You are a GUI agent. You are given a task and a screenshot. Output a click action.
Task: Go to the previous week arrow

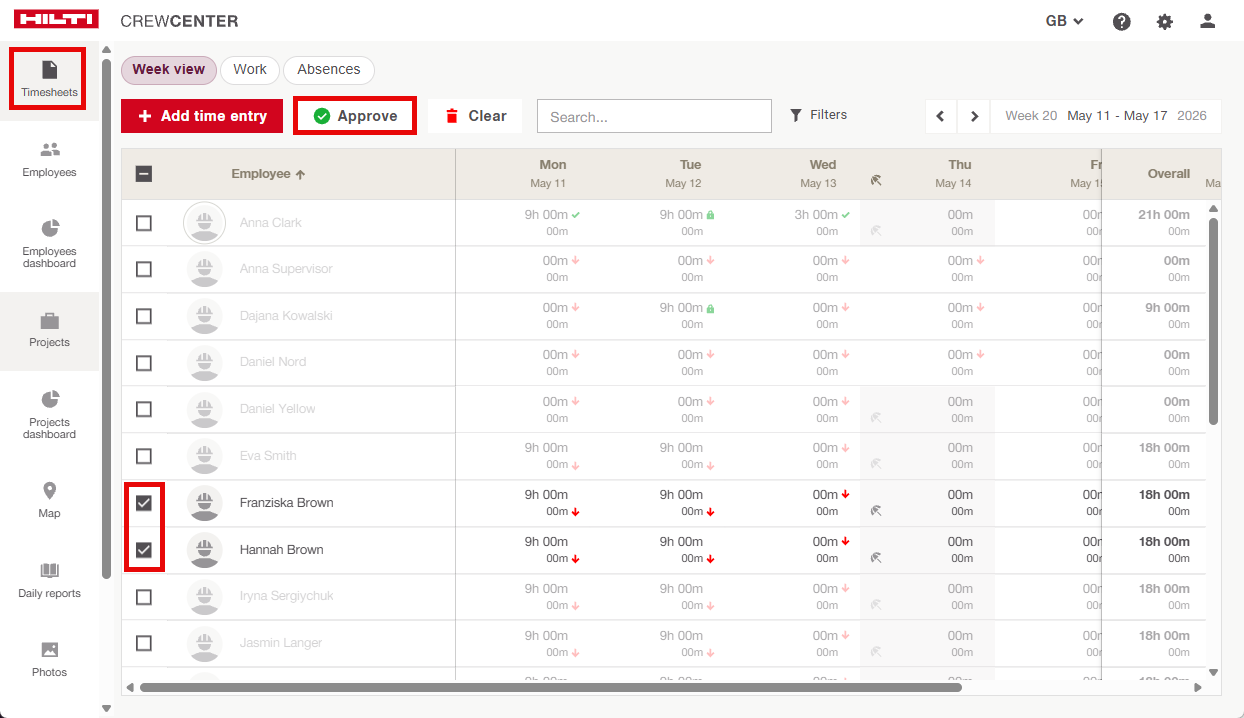click(940, 116)
